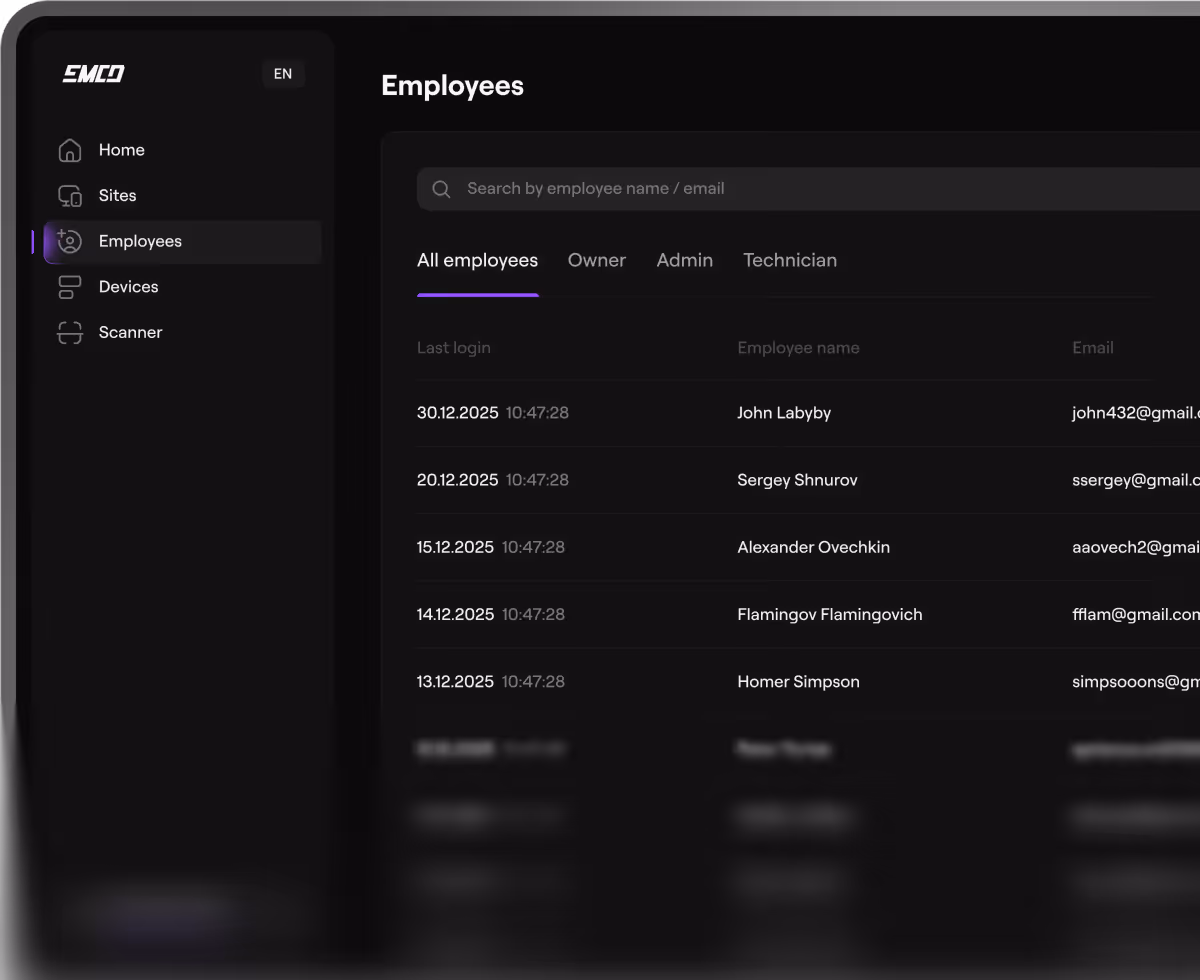The height and width of the screenshot is (980, 1200).
Task: Click the ssergey@gmail email cell
Action: 1136,480
